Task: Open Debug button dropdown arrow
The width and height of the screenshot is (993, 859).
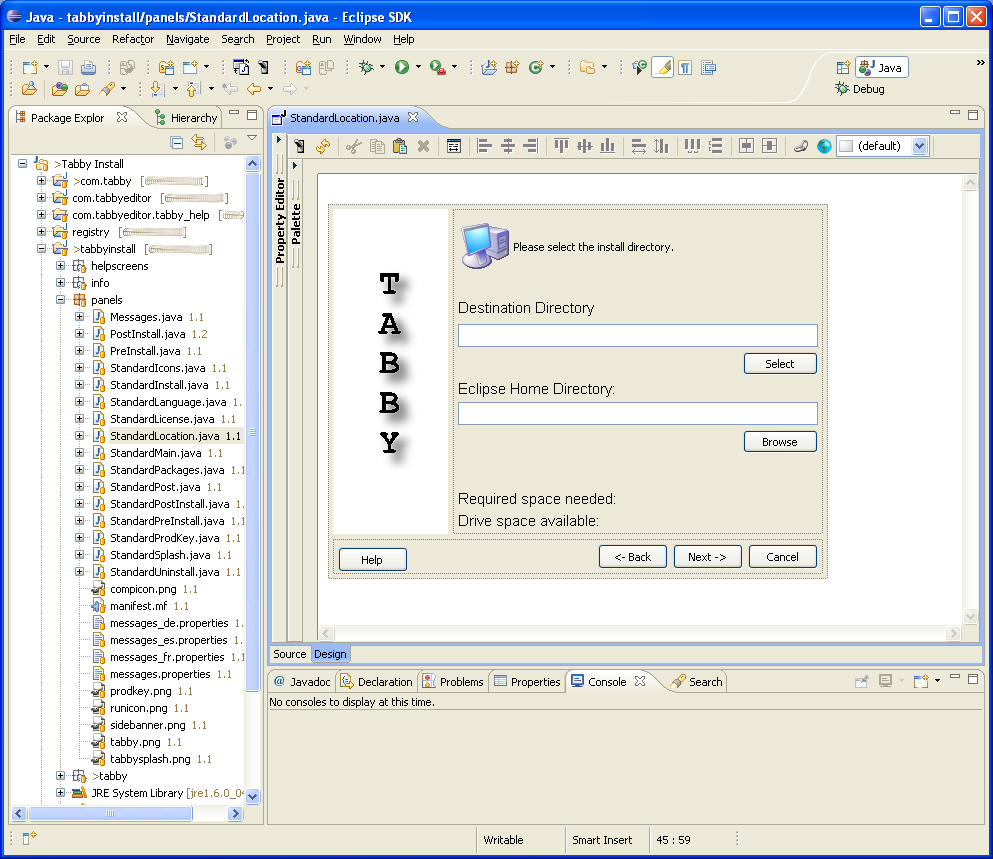Action: pyautogui.click(x=383, y=67)
